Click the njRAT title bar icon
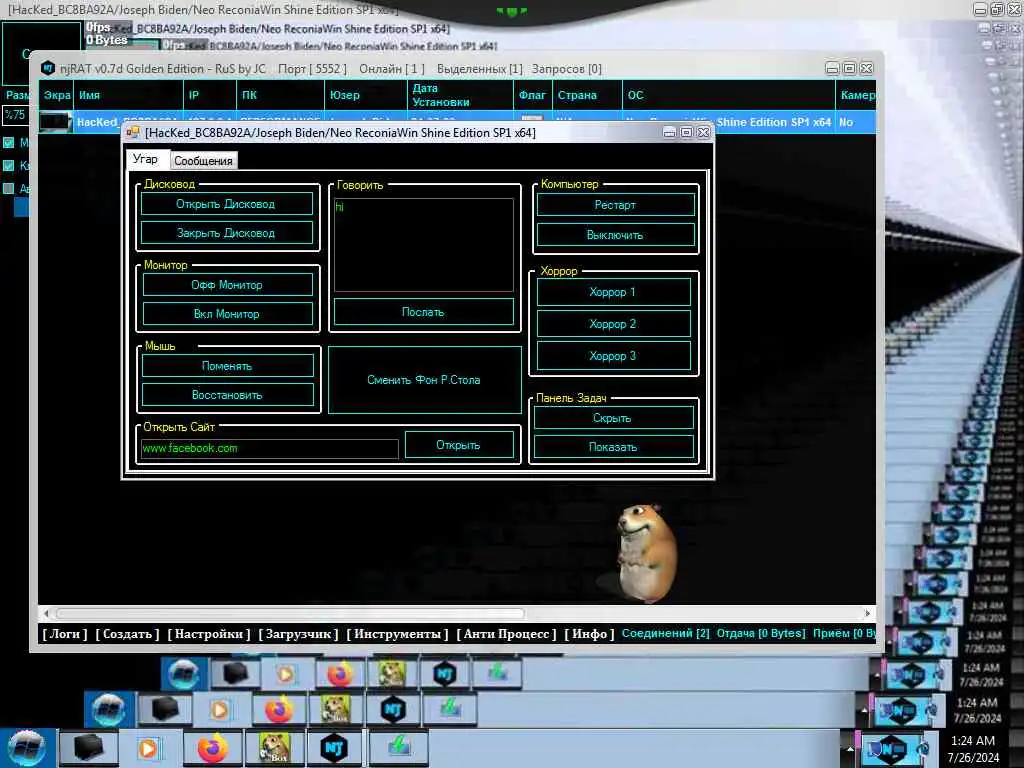Viewport: 1024px width, 768px height. pyautogui.click(x=47, y=69)
